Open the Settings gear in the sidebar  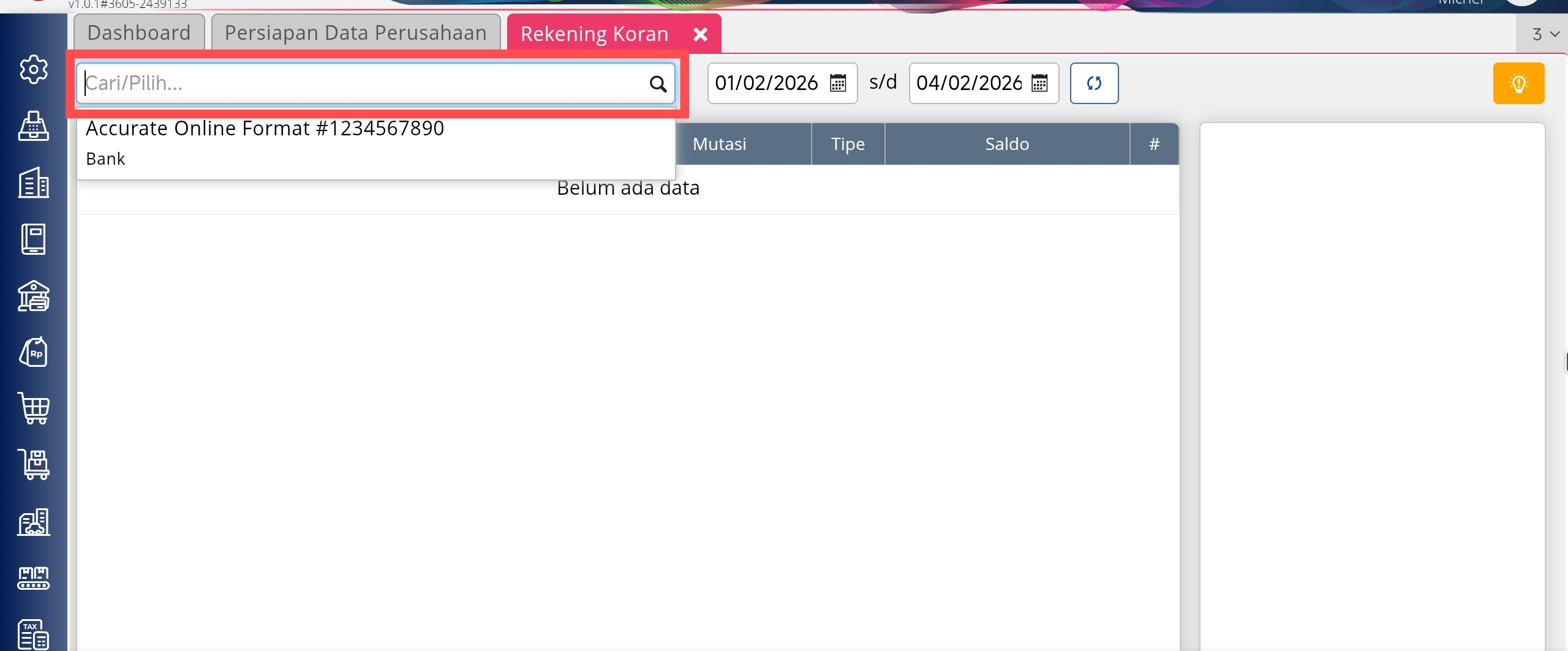click(33, 69)
